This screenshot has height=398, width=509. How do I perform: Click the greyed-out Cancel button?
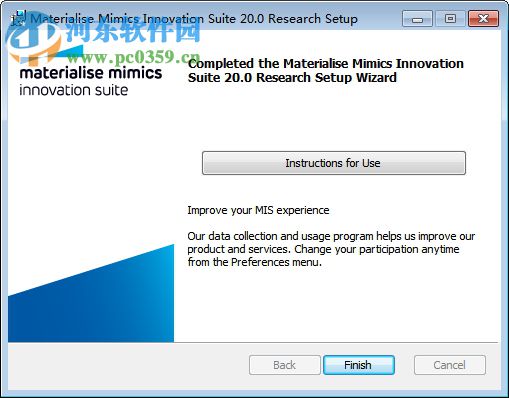[x=450, y=365]
